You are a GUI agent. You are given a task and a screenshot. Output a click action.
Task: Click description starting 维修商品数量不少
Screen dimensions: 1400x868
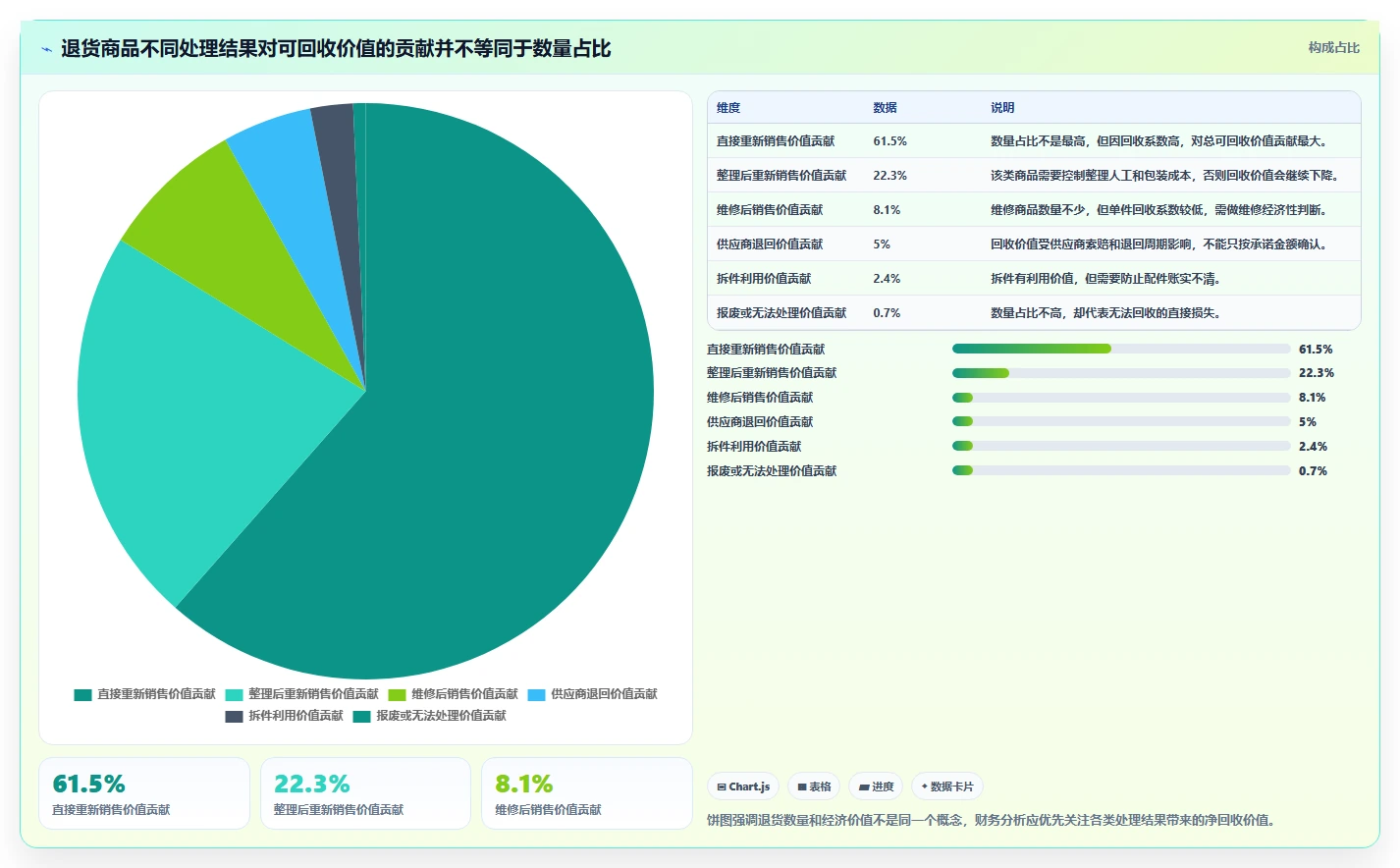click(x=1161, y=210)
